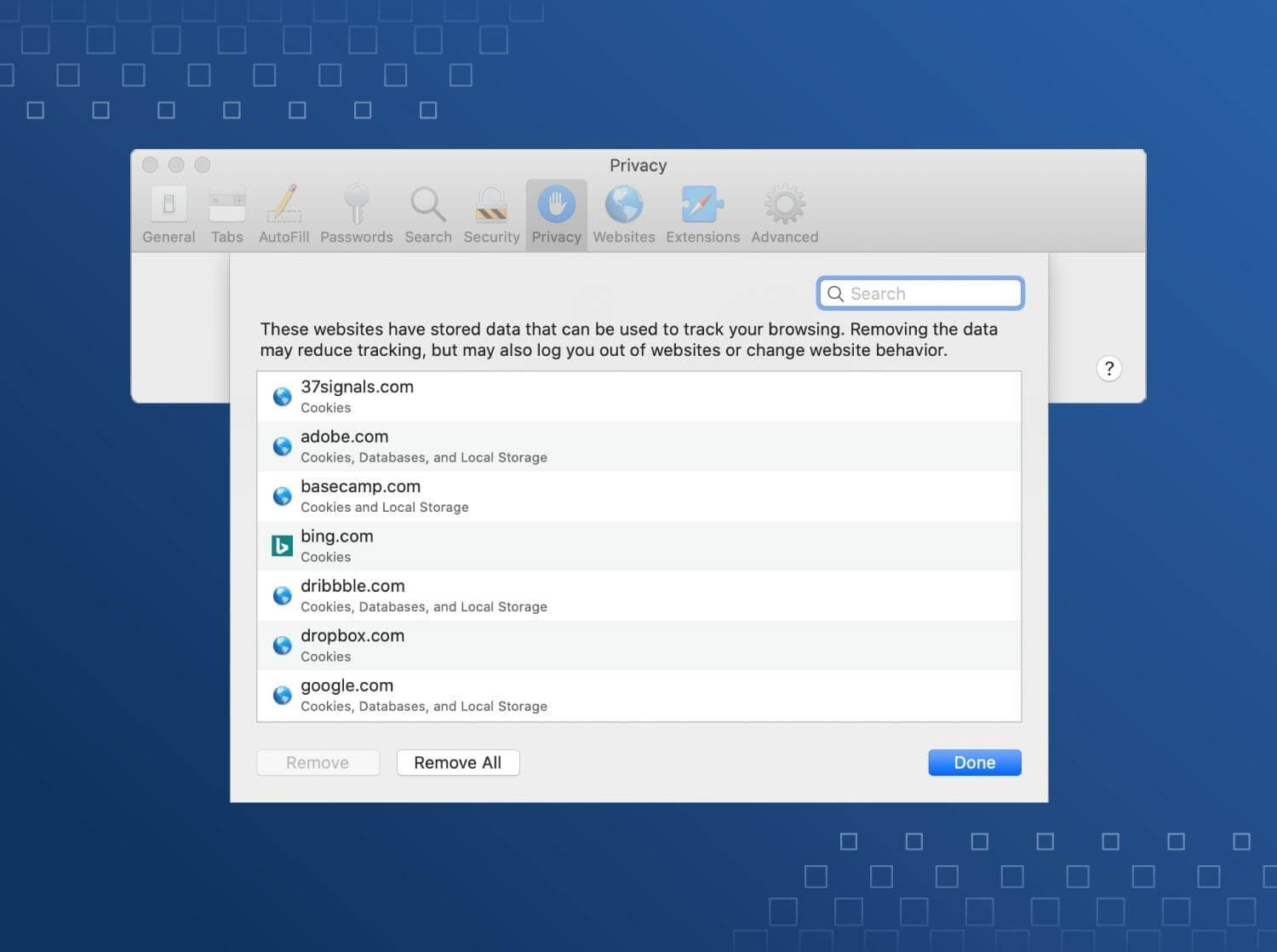Click the magnifier icon in search field
Viewport: 1277px width, 952px height.
pyautogui.click(x=835, y=294)
